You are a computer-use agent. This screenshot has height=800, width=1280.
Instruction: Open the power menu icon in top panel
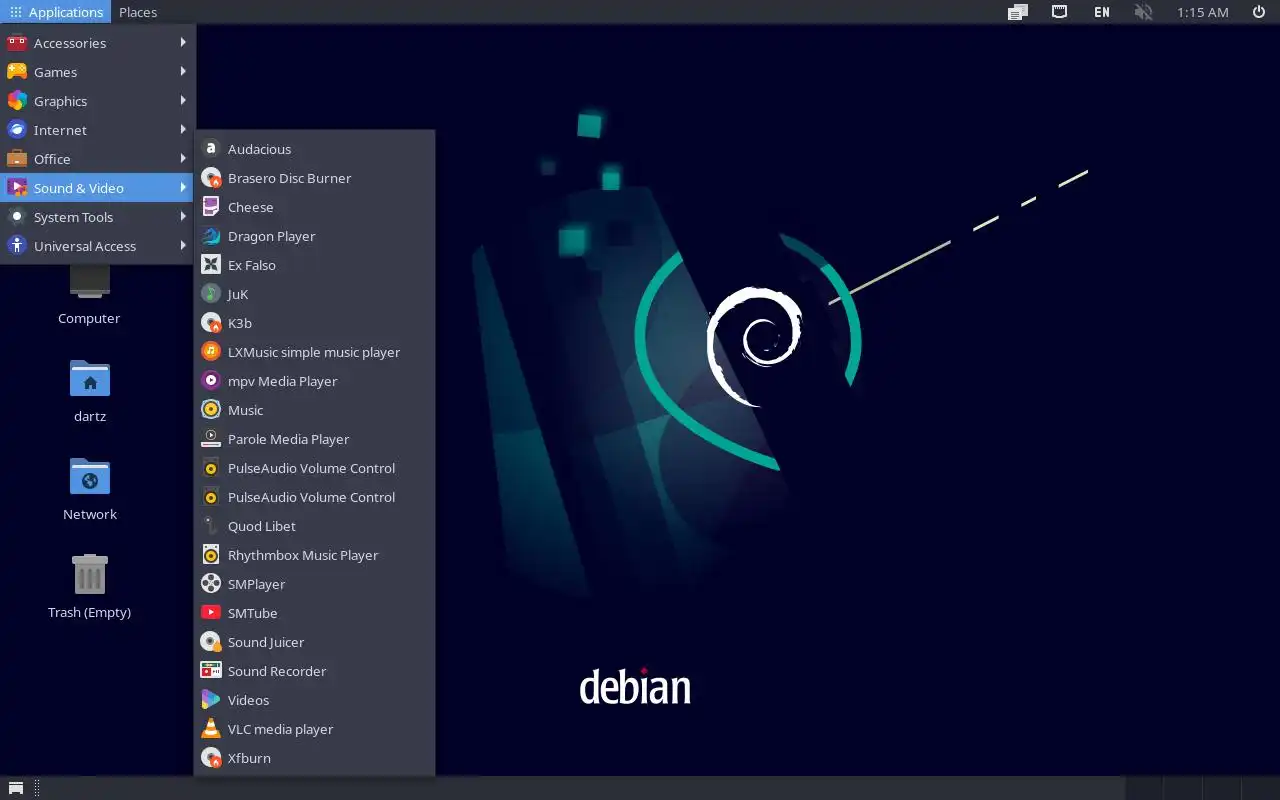[1259, 12]
